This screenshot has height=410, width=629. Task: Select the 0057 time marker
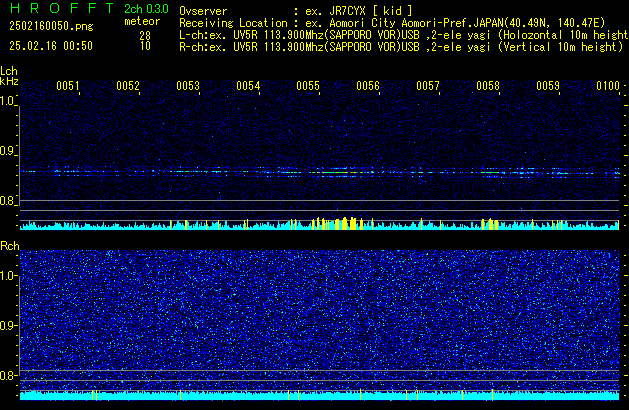428,86
